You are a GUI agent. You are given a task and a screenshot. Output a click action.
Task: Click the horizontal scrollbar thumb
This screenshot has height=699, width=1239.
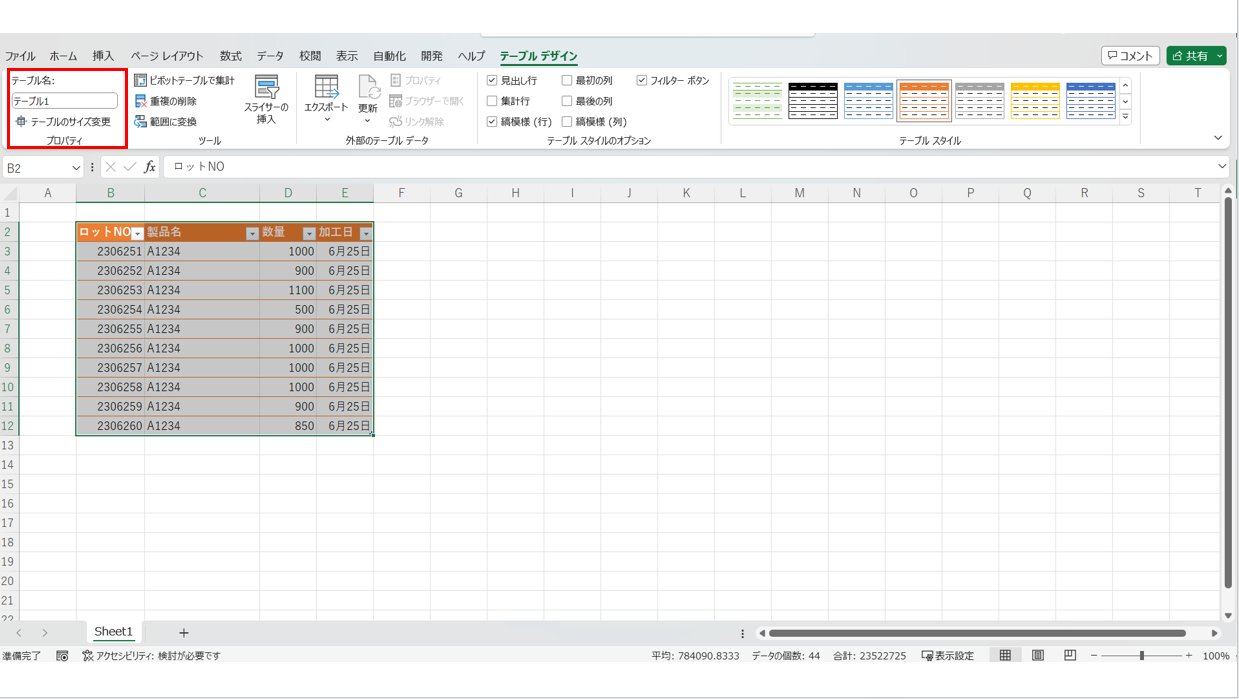tap(977, 633)
